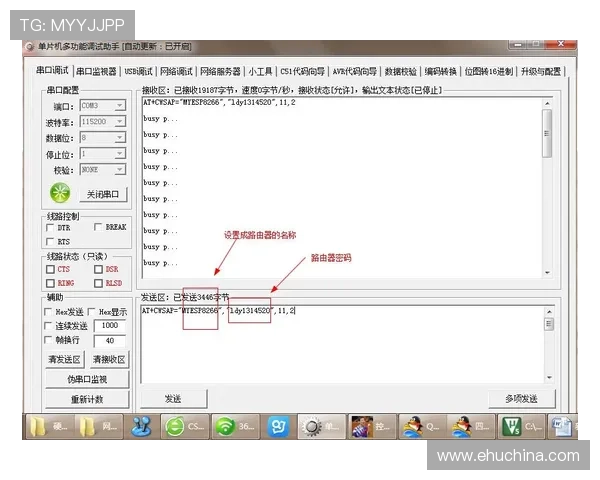Switch to the 串口监视器 tab
The height and width of the screenshot is (480, 600).
click(96, 71)
